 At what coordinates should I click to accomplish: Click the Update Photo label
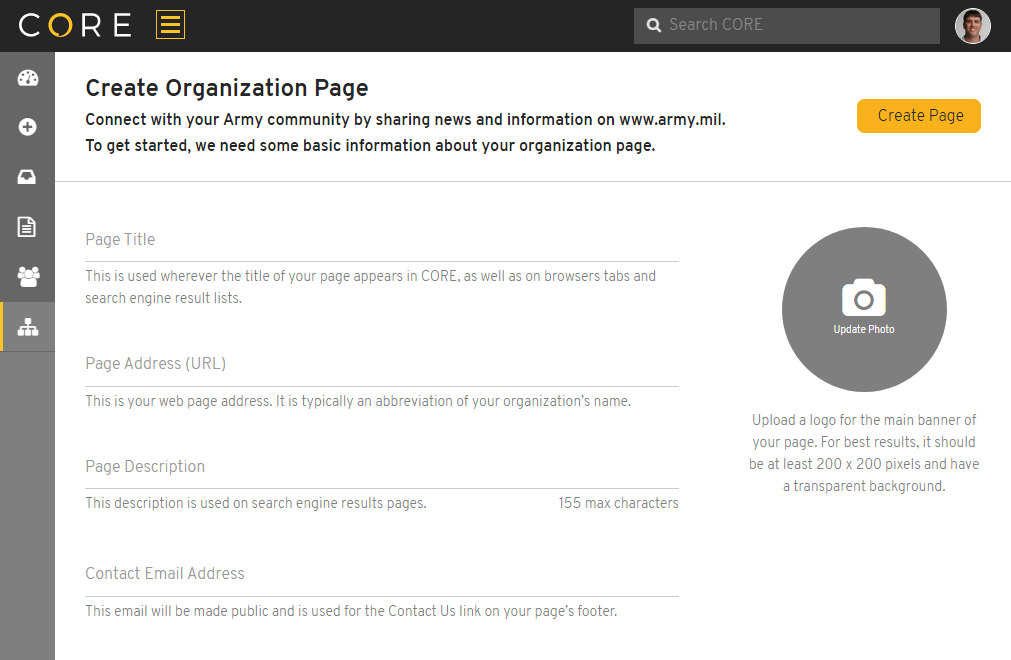(864, 329)
